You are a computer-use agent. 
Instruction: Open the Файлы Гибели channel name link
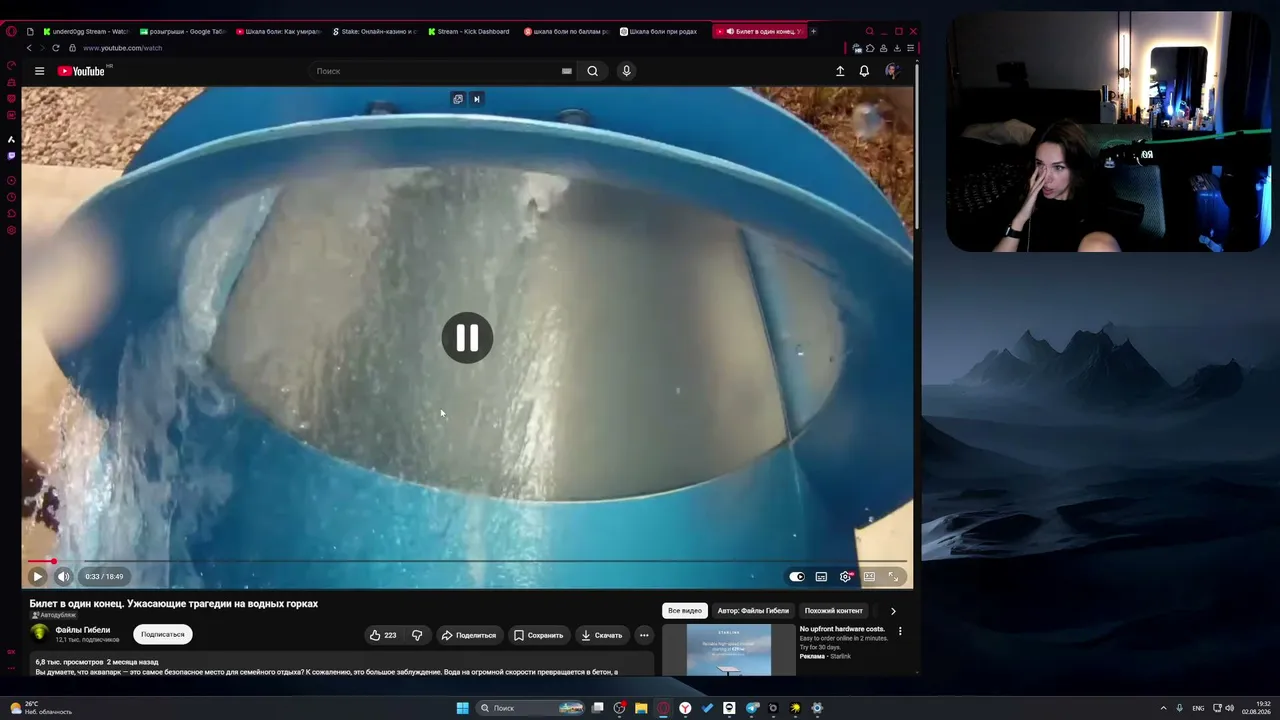pos(83,630)
